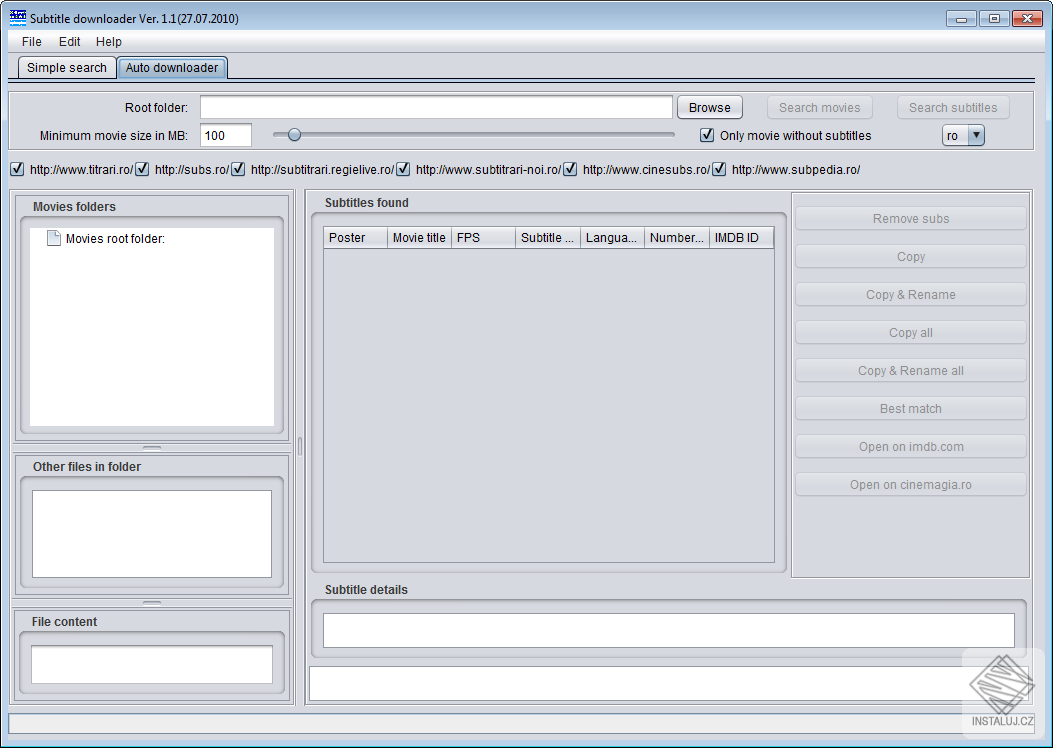This screenshot has width=1053, height=748.
Task: Click the Best match button
Action: [x=910, y=408]
